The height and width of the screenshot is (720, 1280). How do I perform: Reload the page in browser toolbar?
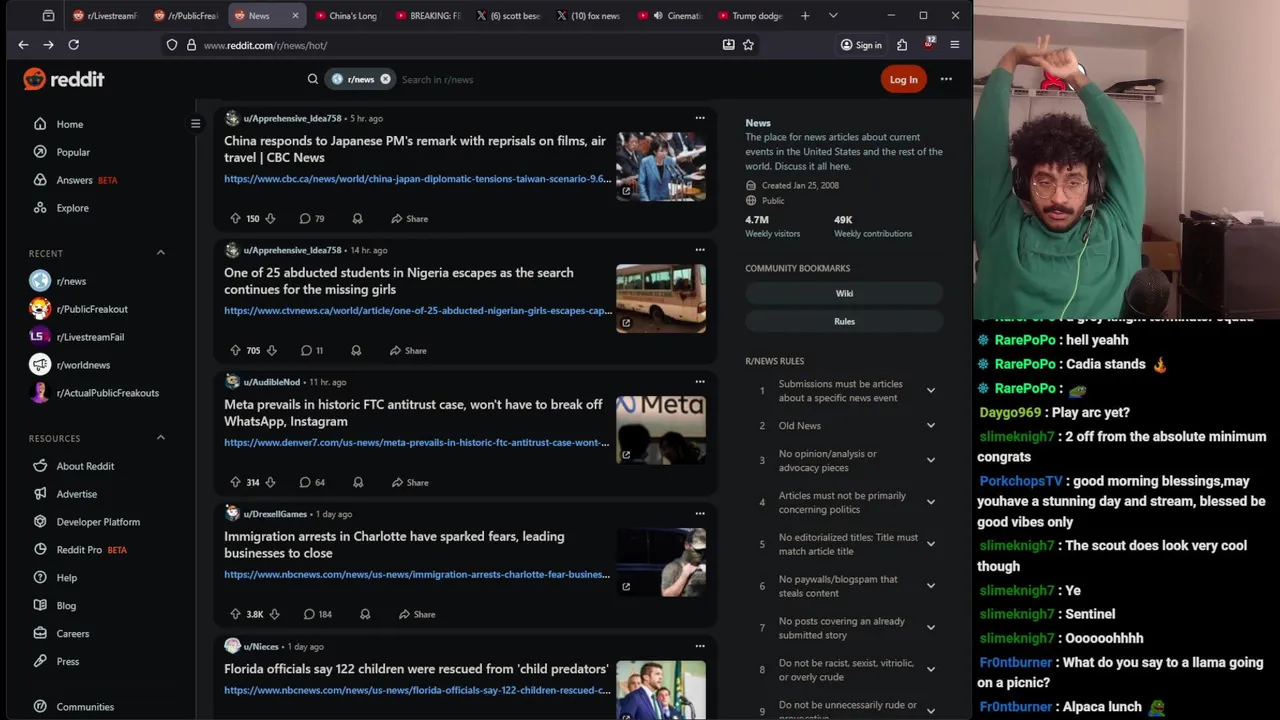(x=73, y=45)
